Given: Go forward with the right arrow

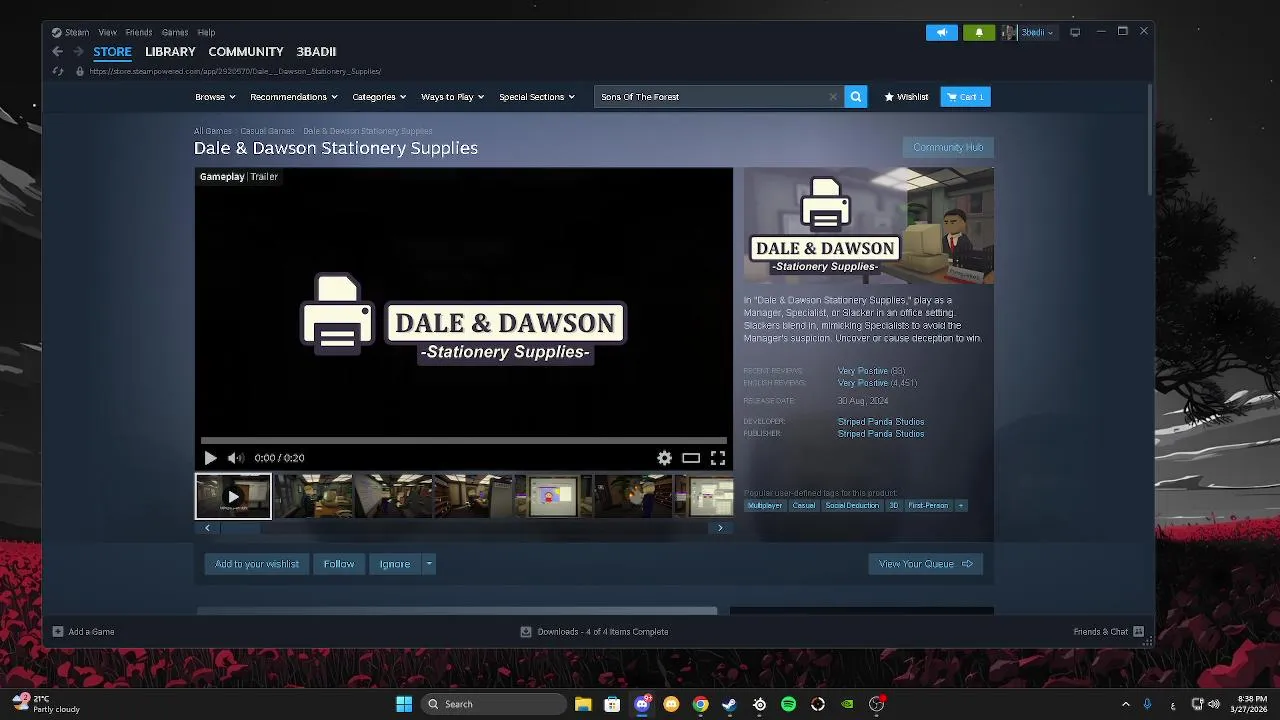Looking at the screenshot, I should [78, 51].
